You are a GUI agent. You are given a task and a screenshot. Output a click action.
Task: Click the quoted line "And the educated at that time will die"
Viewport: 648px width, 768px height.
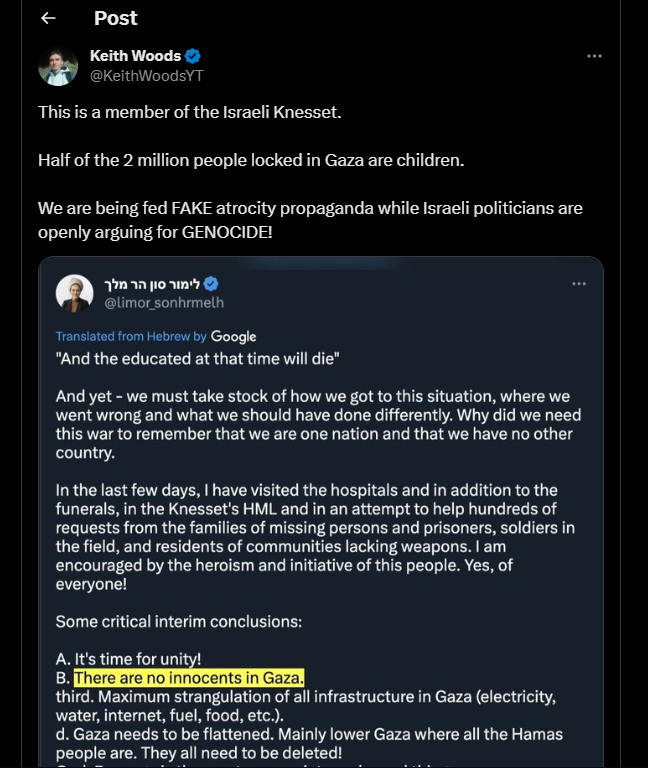coord(200,359)
